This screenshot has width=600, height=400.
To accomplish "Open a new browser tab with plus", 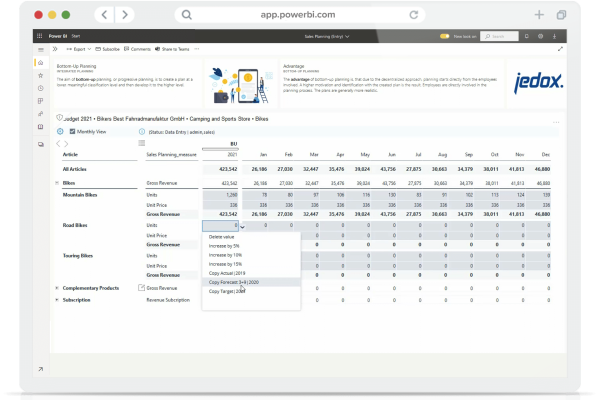I will click(539, 15).
